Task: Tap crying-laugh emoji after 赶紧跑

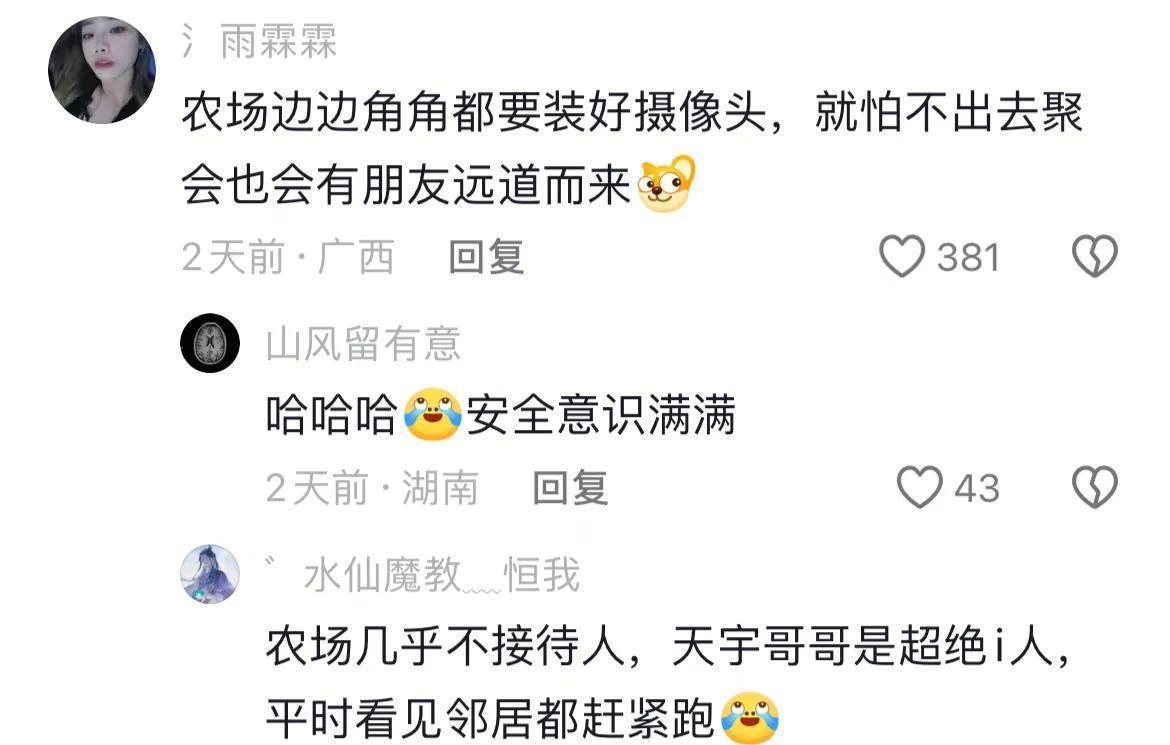Action: pyautogui.click(x=749, y=718)
